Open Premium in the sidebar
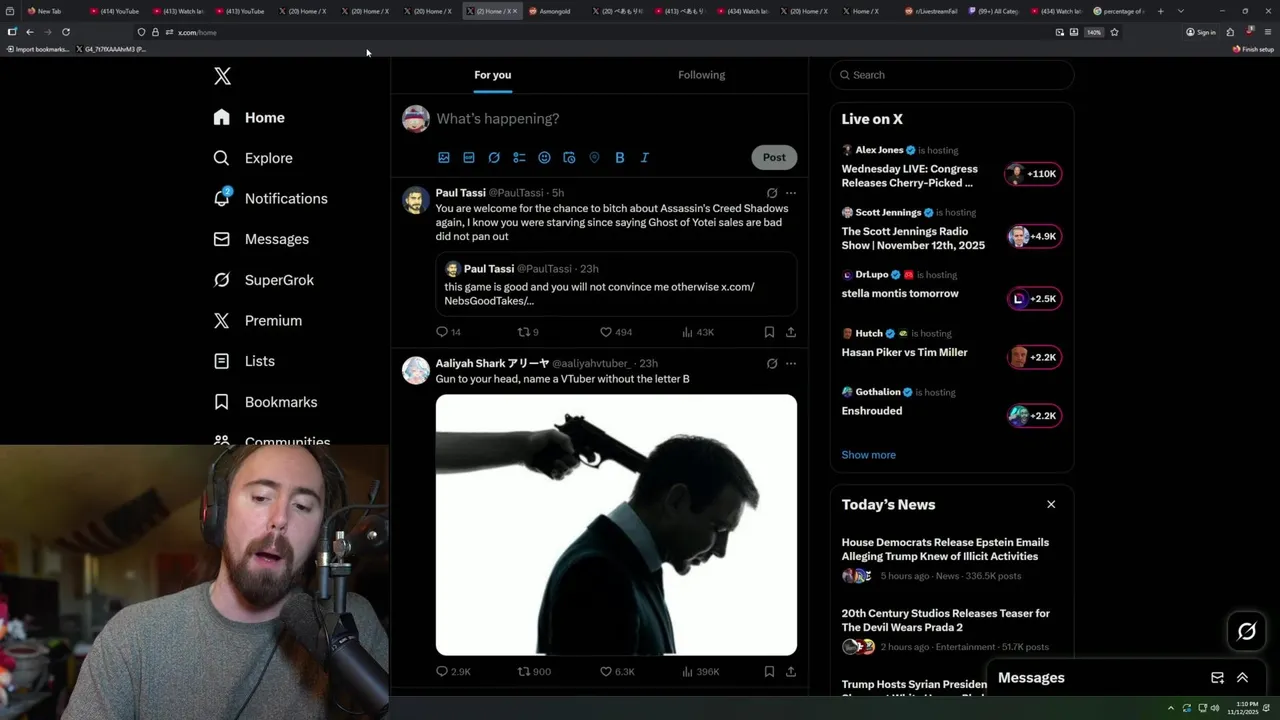1280x720 pixels. [257, 321]
